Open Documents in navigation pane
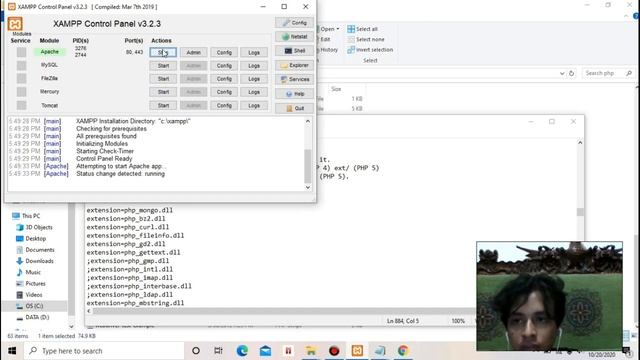Screen dimensions: 640x360 coord(35,250)
